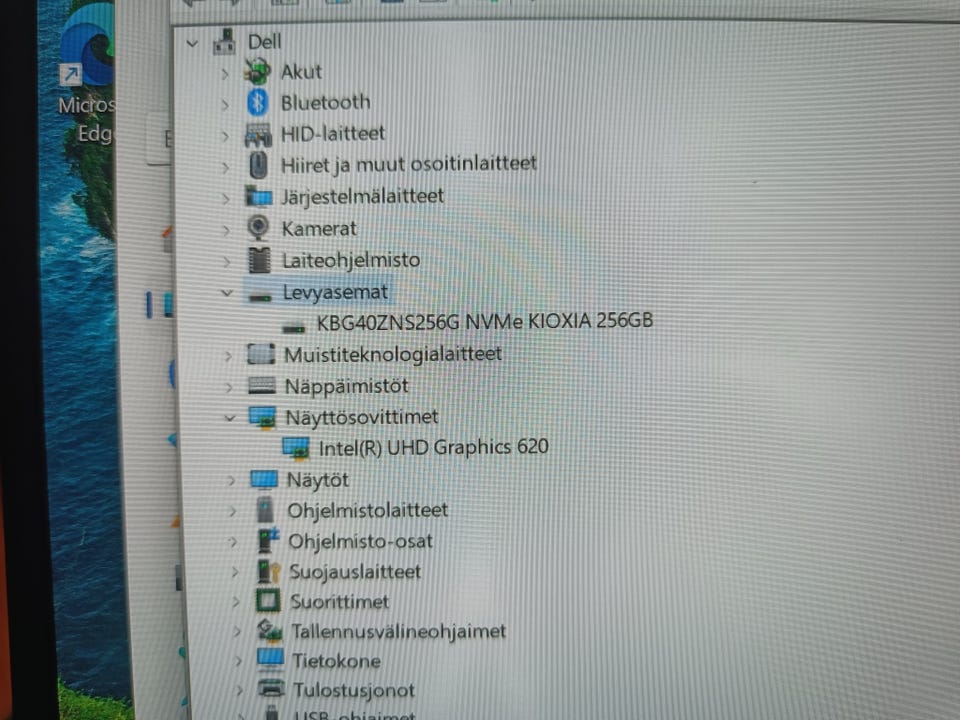Expand the Ohjelmistolaitteet category
The width and height of the screenshot is (960, 720).
pyautogui.click(x=232, y=511)
